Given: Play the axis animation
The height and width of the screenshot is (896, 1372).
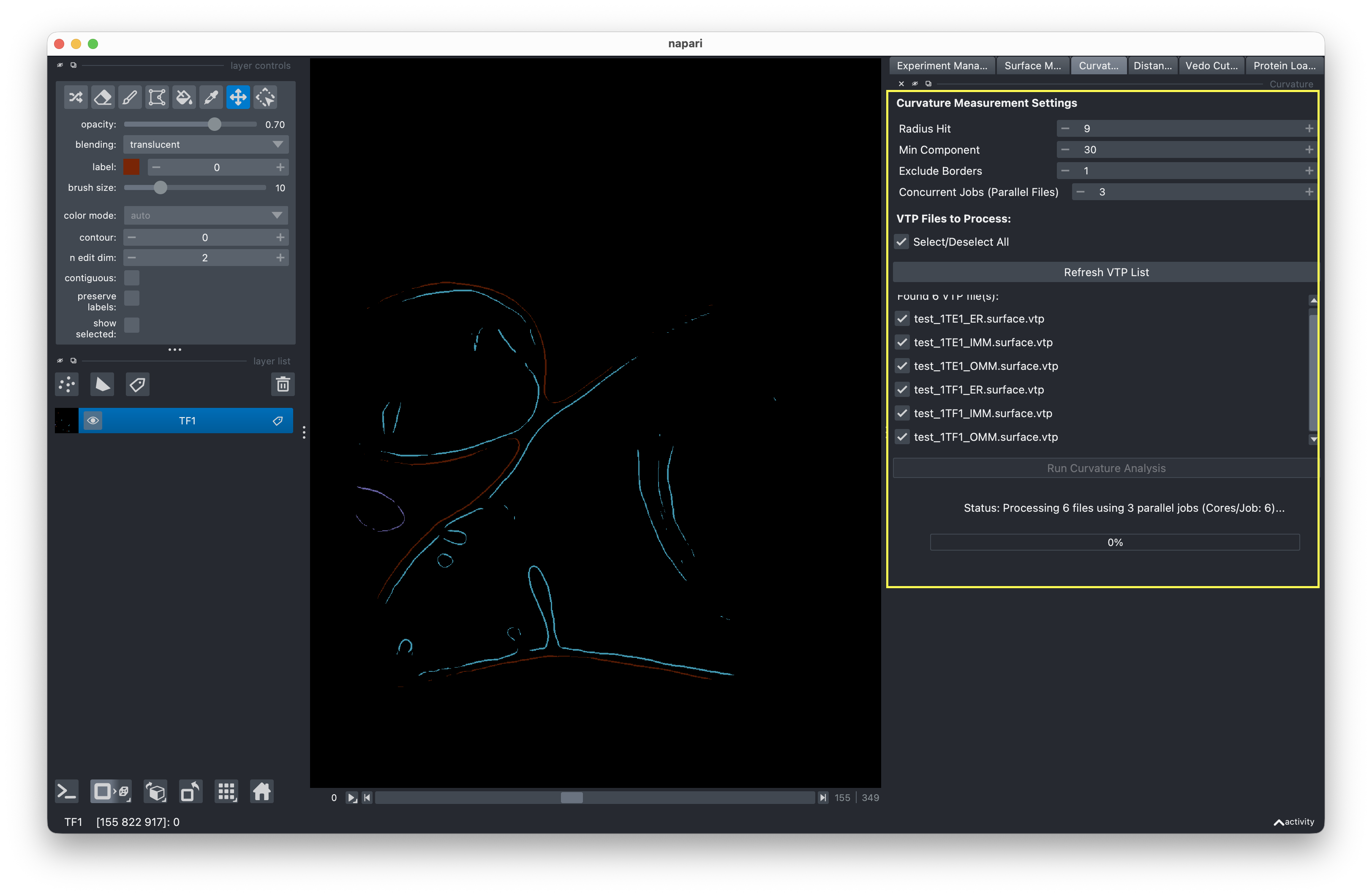Looking at the screenshot, I should pos(351,798).
